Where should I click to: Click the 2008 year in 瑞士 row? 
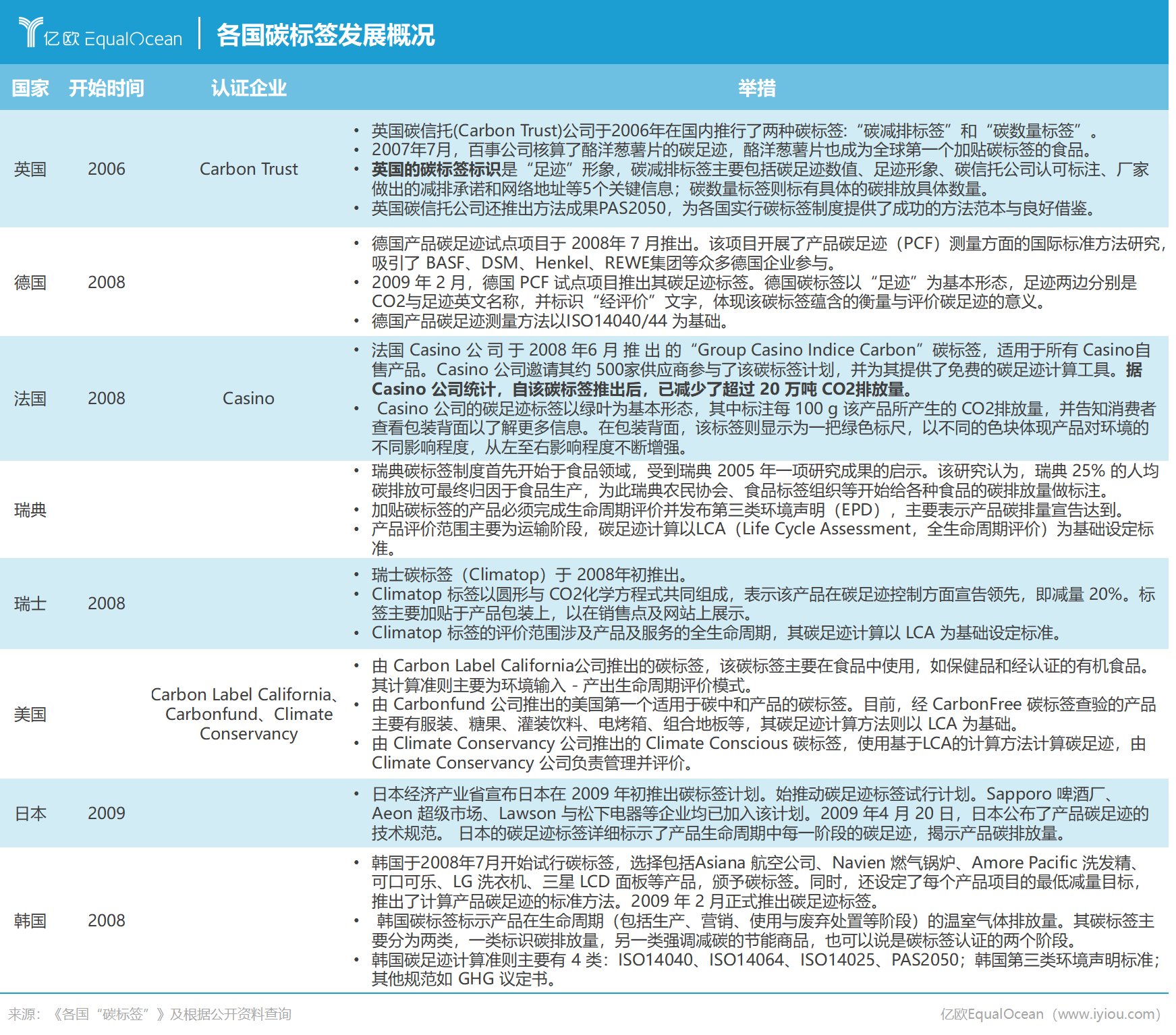click(x=107, y=603)
